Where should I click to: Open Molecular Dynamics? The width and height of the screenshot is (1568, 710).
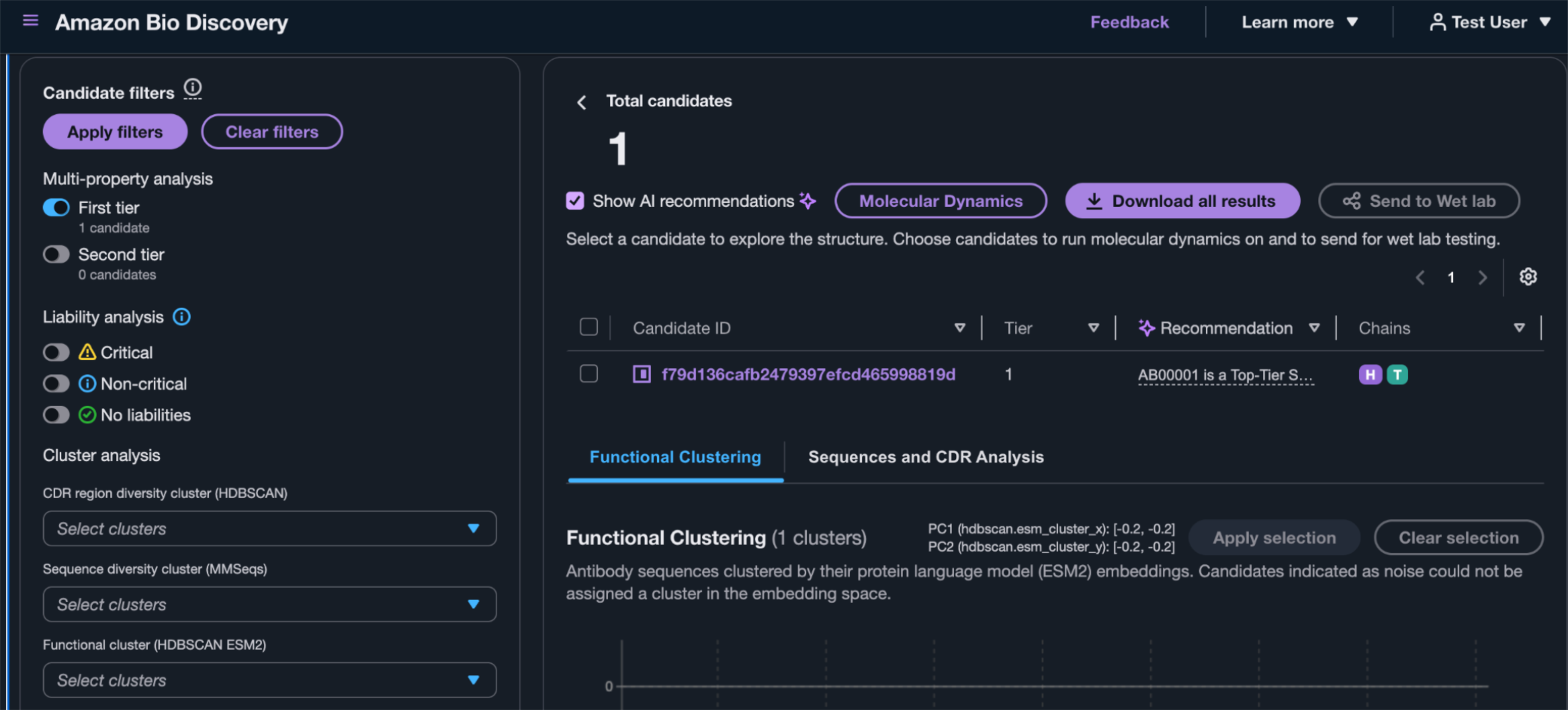pos(940,201)
